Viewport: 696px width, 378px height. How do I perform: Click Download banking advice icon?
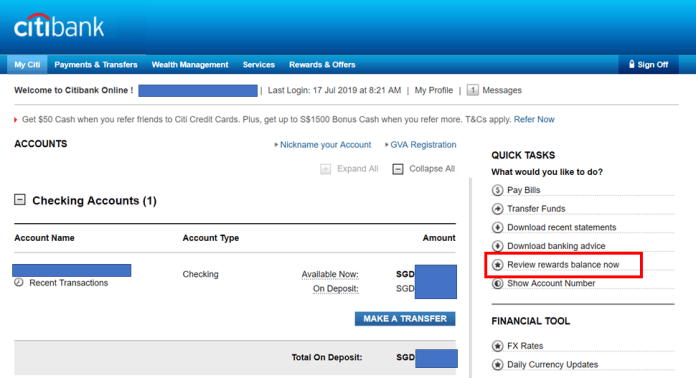[x=498, y=246]
